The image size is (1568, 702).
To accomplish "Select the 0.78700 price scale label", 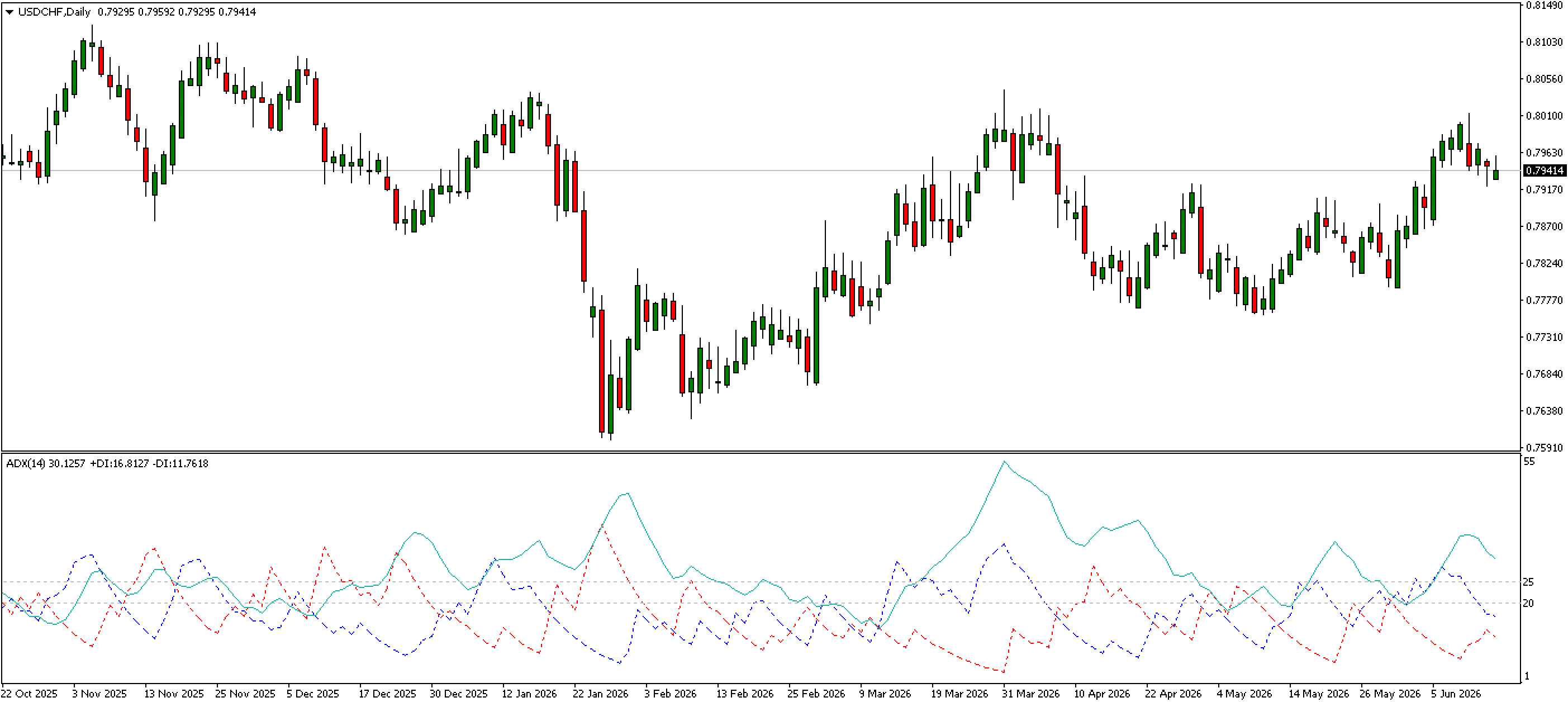I will [1545, 226].
